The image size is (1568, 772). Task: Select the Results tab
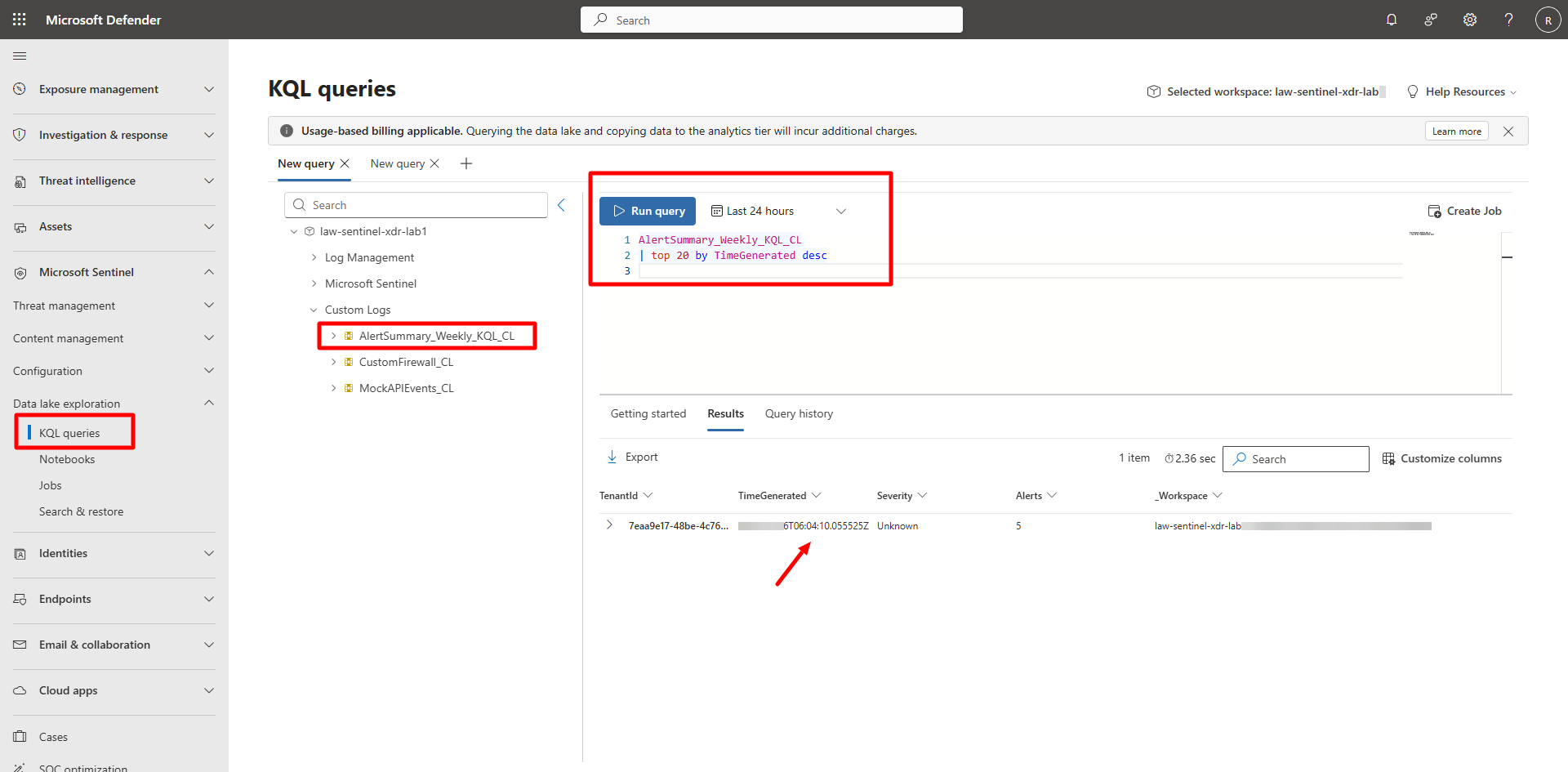(x=725, y=413)
